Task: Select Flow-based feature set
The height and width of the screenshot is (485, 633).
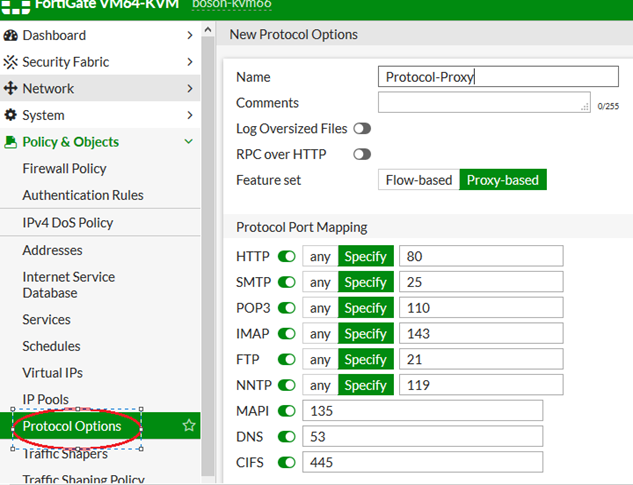Action: point(418,180)
